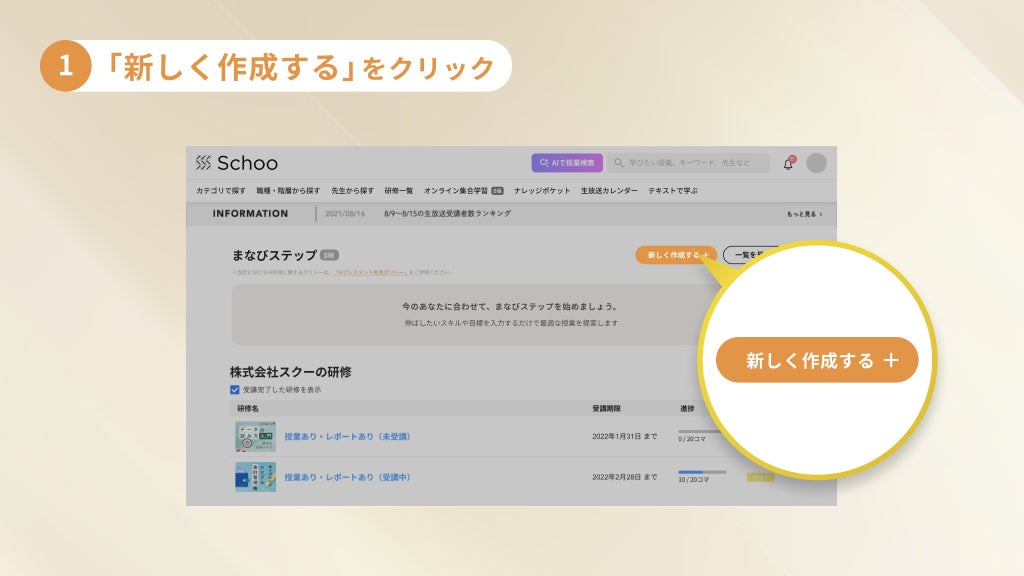Click the 受講期限 column header
Screen dimensions: 1024x576
pos(606,408)
